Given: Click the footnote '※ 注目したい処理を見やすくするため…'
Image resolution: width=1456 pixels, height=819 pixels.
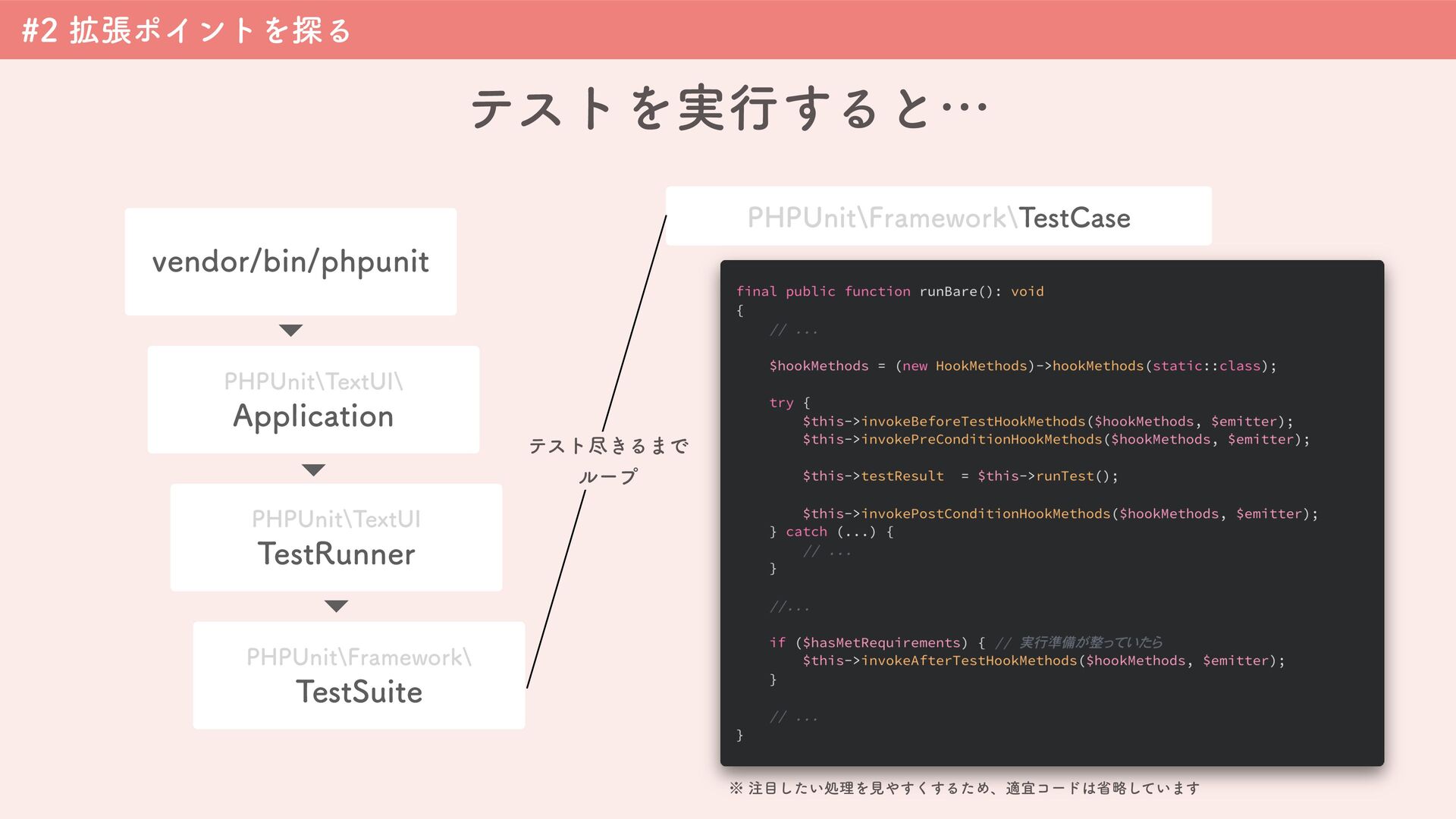Looking at the screenshot, I should (965, 789).
